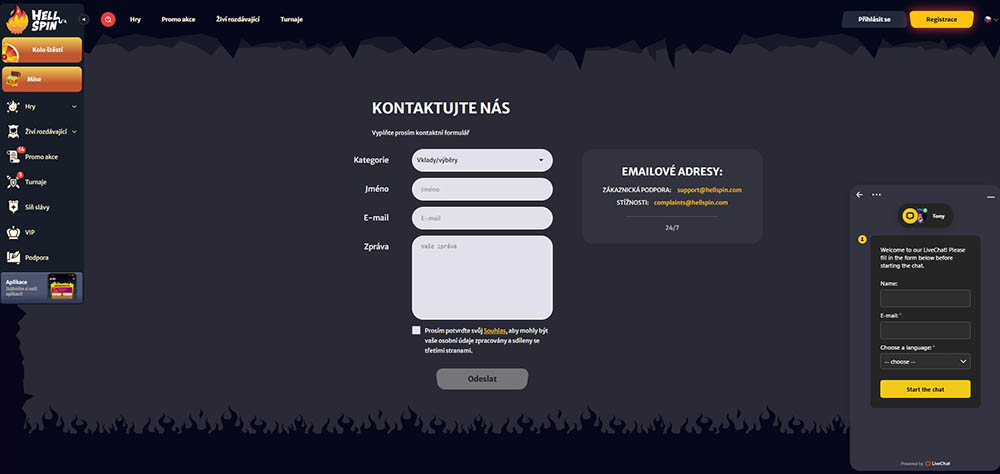Expand Živí rozdávající sidebar chevron

click(x=75, y=132)
